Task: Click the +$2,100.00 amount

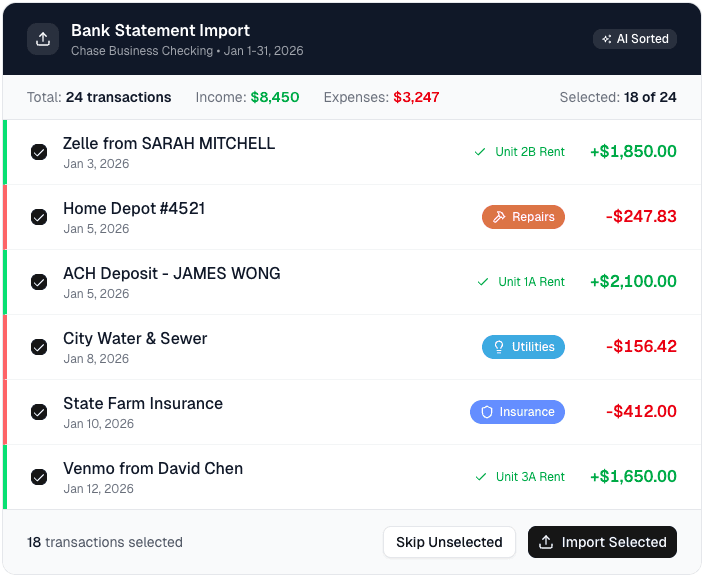Action: [633, 281]
